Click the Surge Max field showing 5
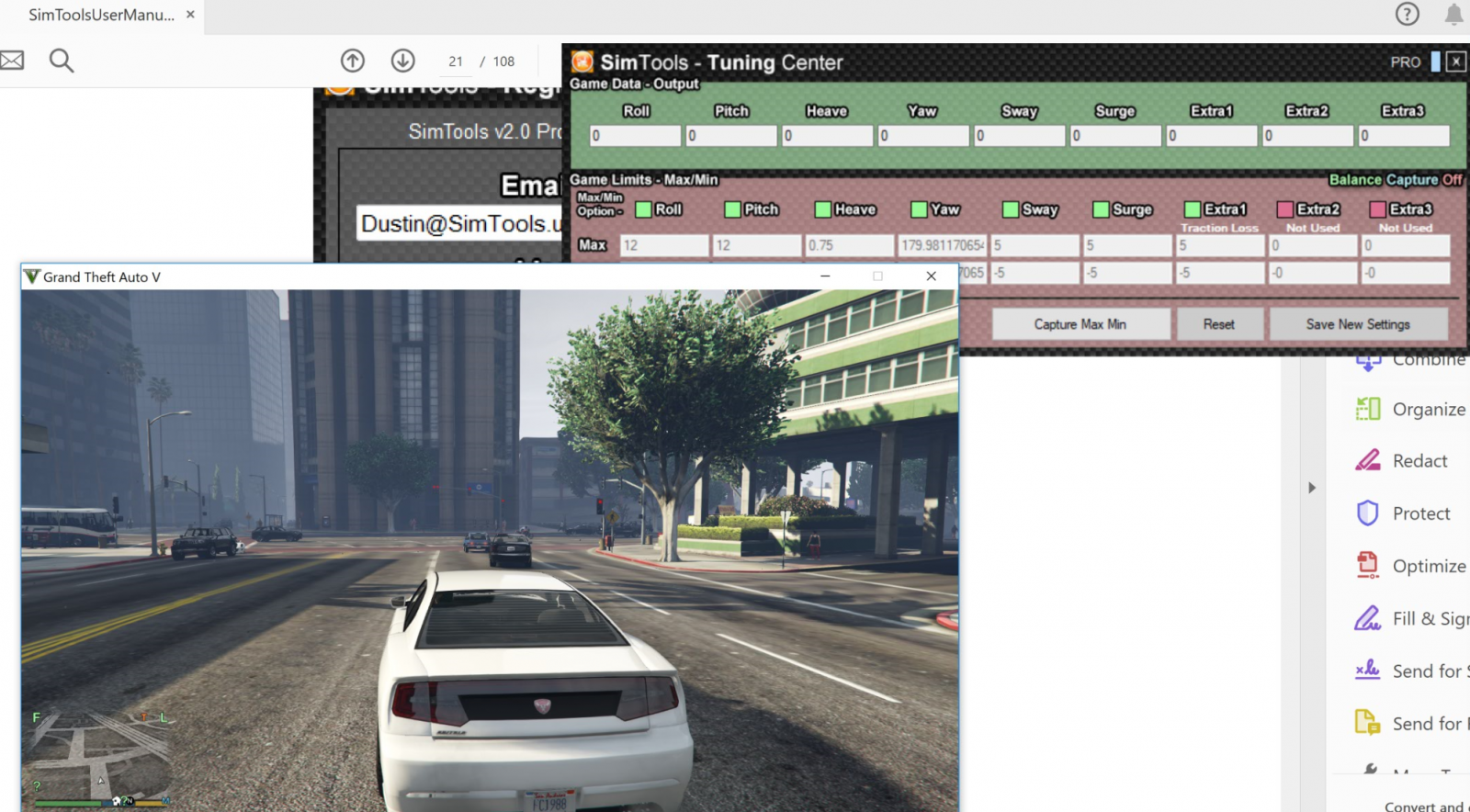 click(x=1128, y=245)
